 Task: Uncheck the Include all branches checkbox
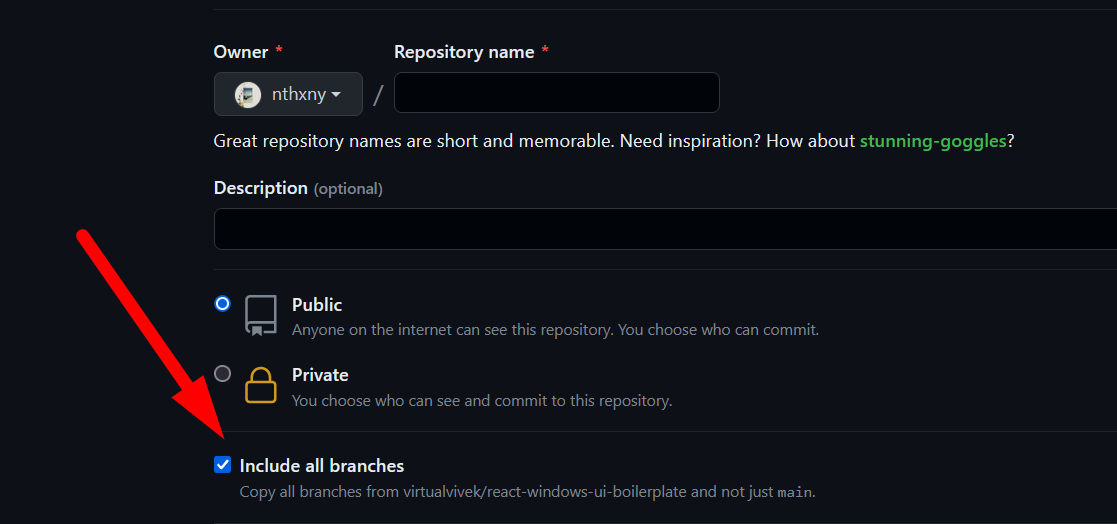point(222,465)
